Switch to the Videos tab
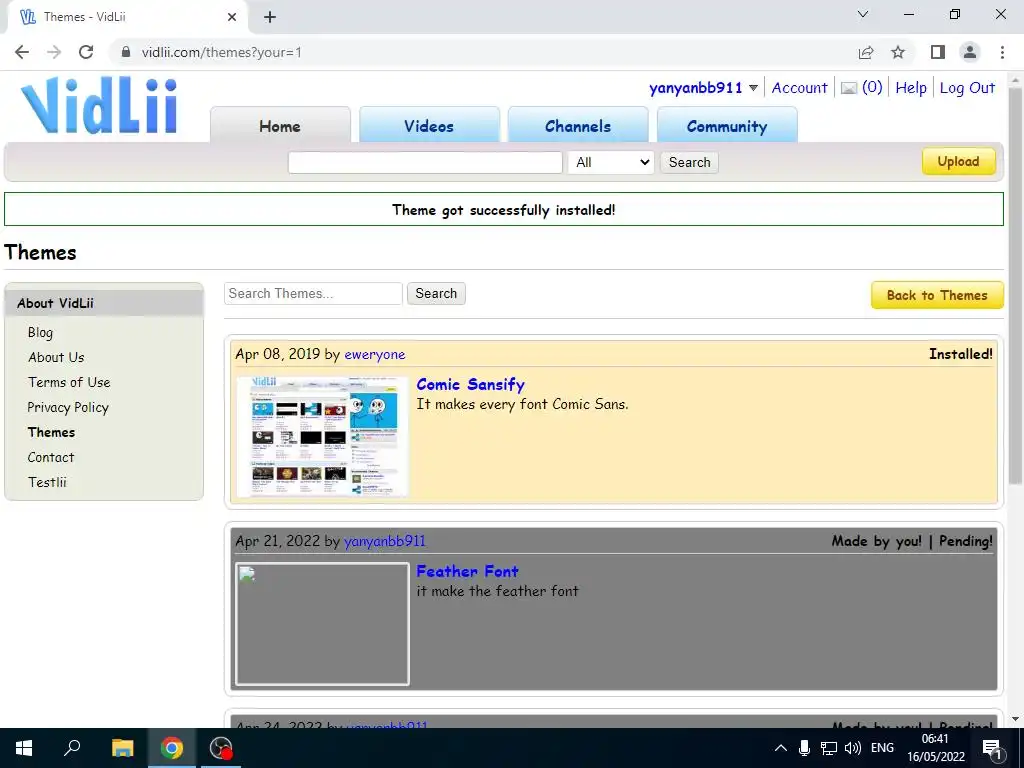 [x=429, y=125]
